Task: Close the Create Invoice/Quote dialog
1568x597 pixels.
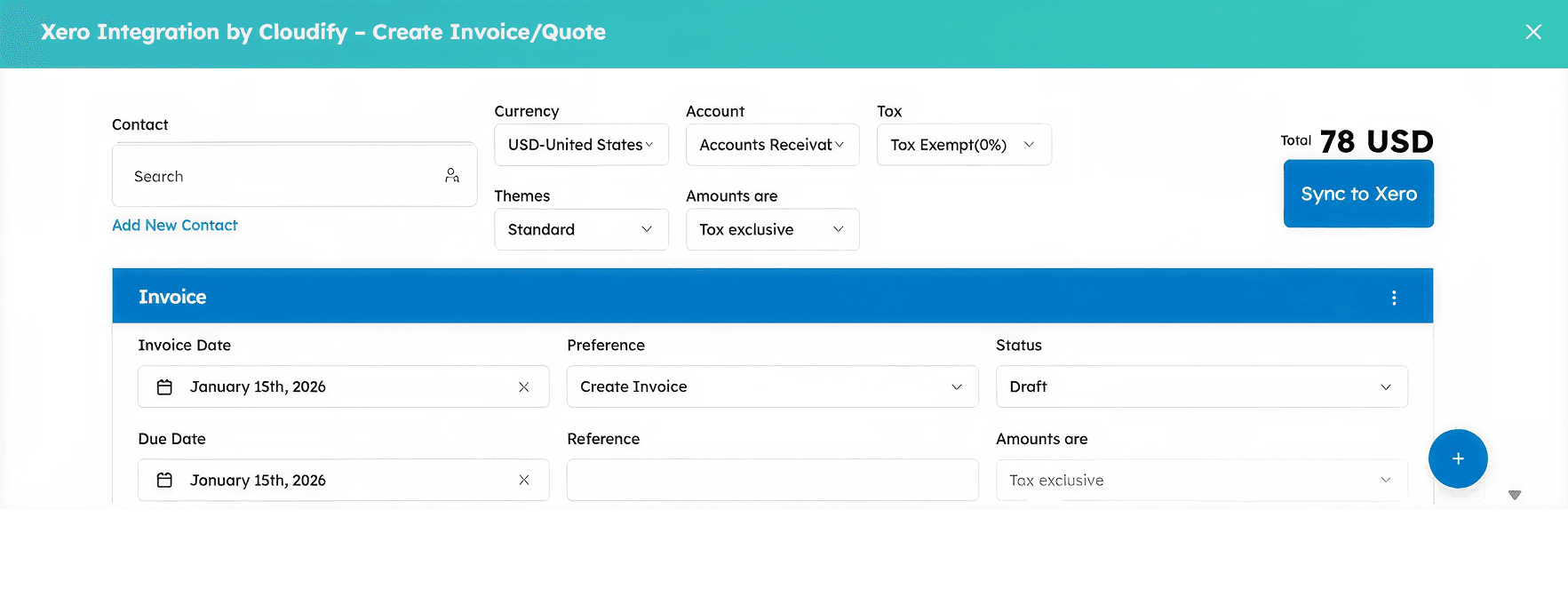Action: point(1533,32)
